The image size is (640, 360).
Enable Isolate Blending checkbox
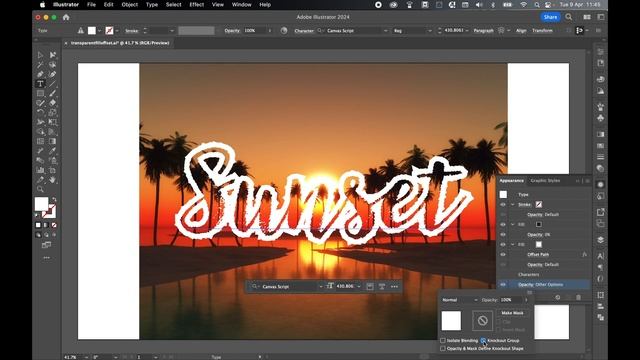[443, 340]
